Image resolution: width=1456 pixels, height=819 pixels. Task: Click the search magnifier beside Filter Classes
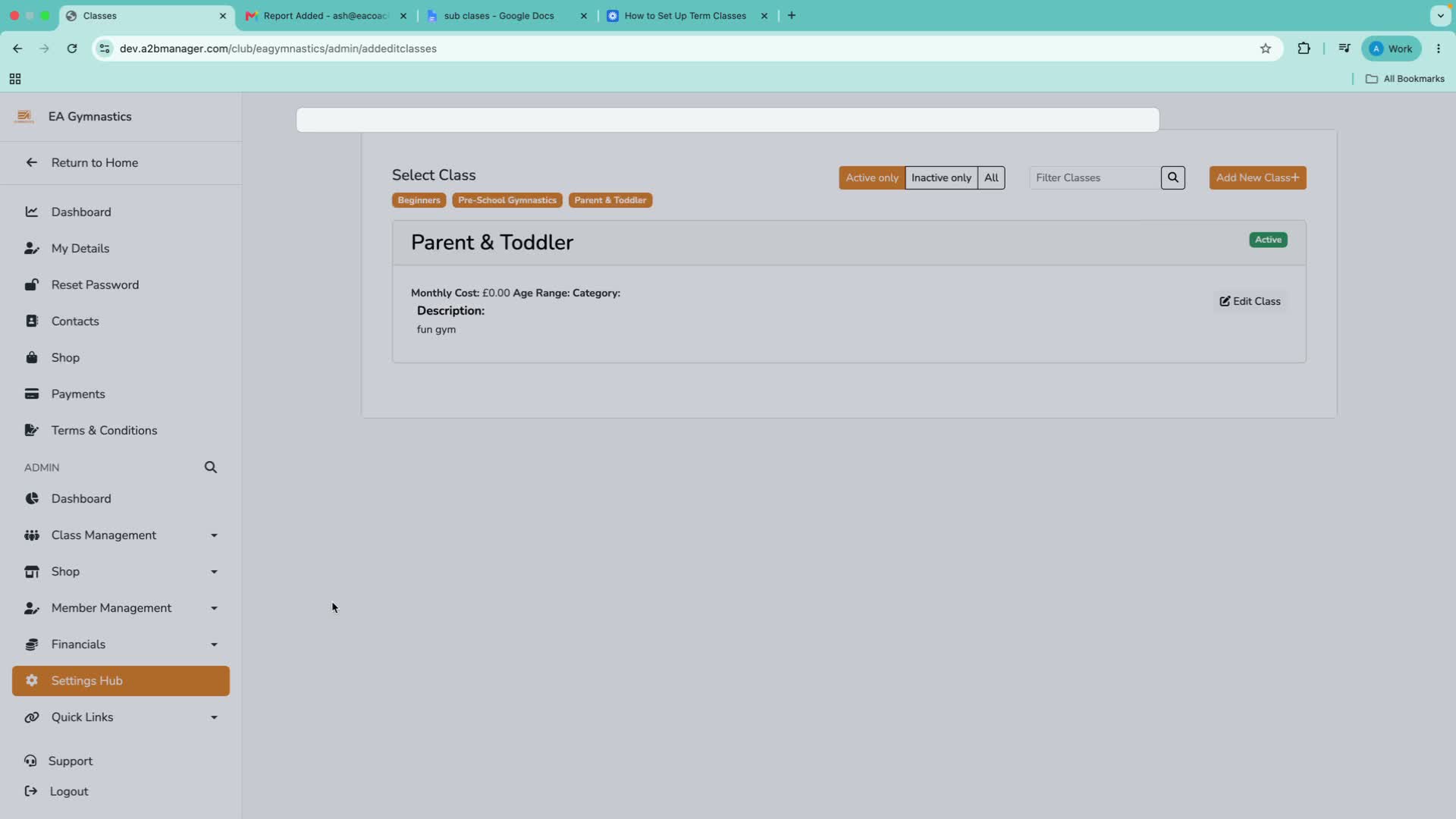pos(1172,177)
